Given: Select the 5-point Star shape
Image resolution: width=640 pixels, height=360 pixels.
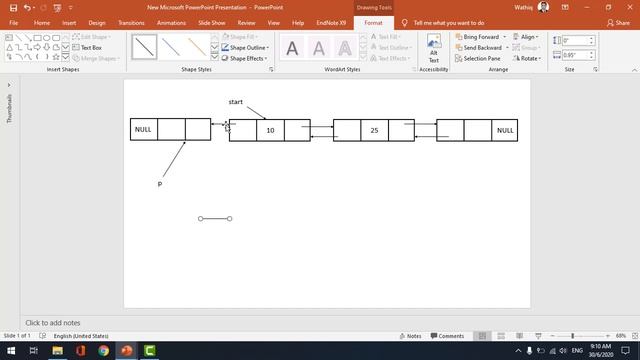Looking at the screenshot, I should pyautogui.click(x=56, y=57).
